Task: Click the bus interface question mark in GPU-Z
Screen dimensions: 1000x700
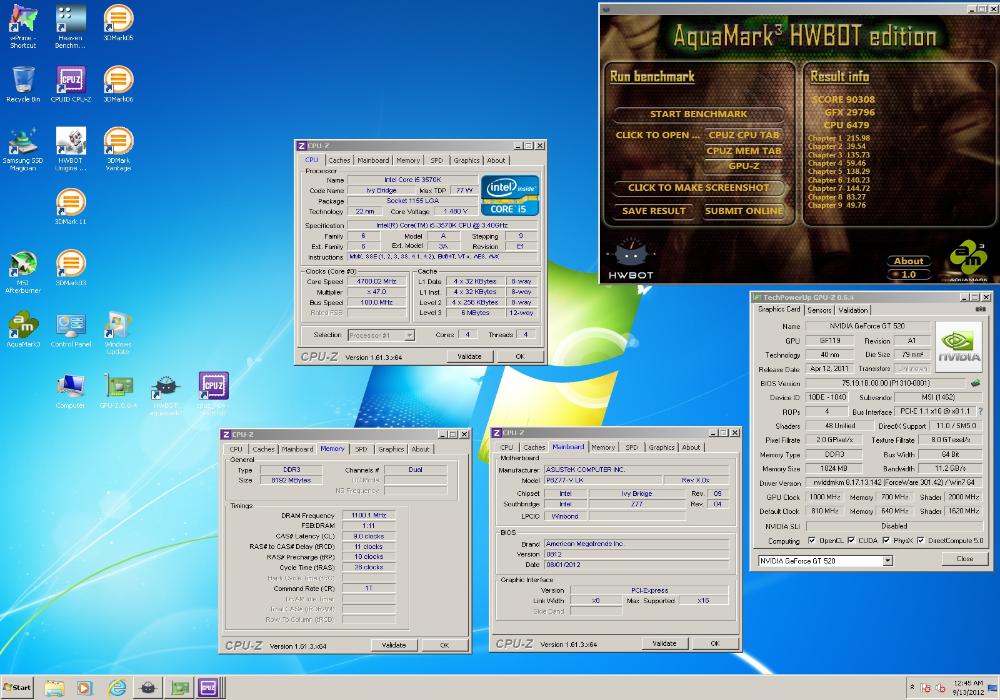Action: coord(980,411)
